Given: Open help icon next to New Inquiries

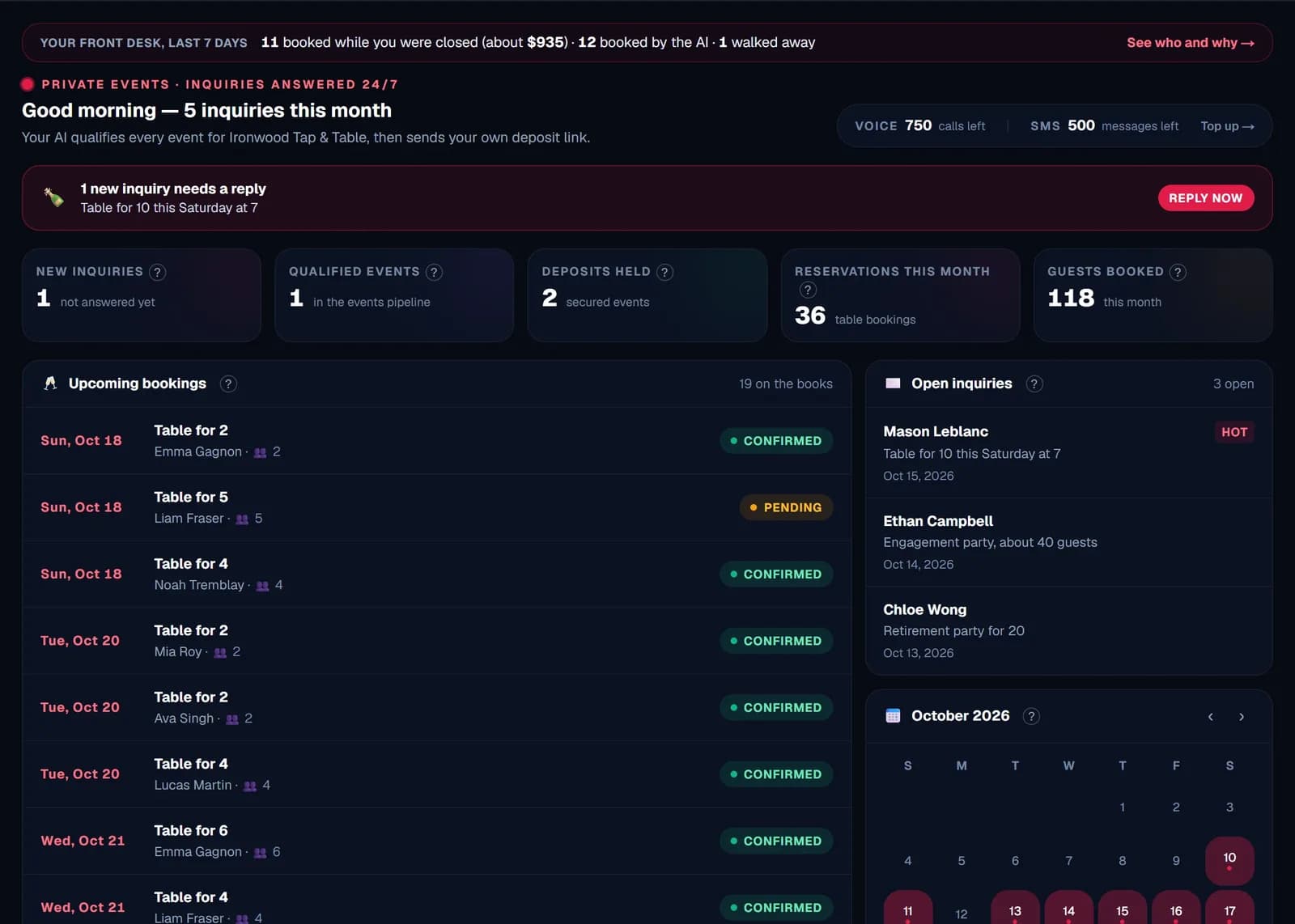Looking at the screenshot, I should coord(158,272).
